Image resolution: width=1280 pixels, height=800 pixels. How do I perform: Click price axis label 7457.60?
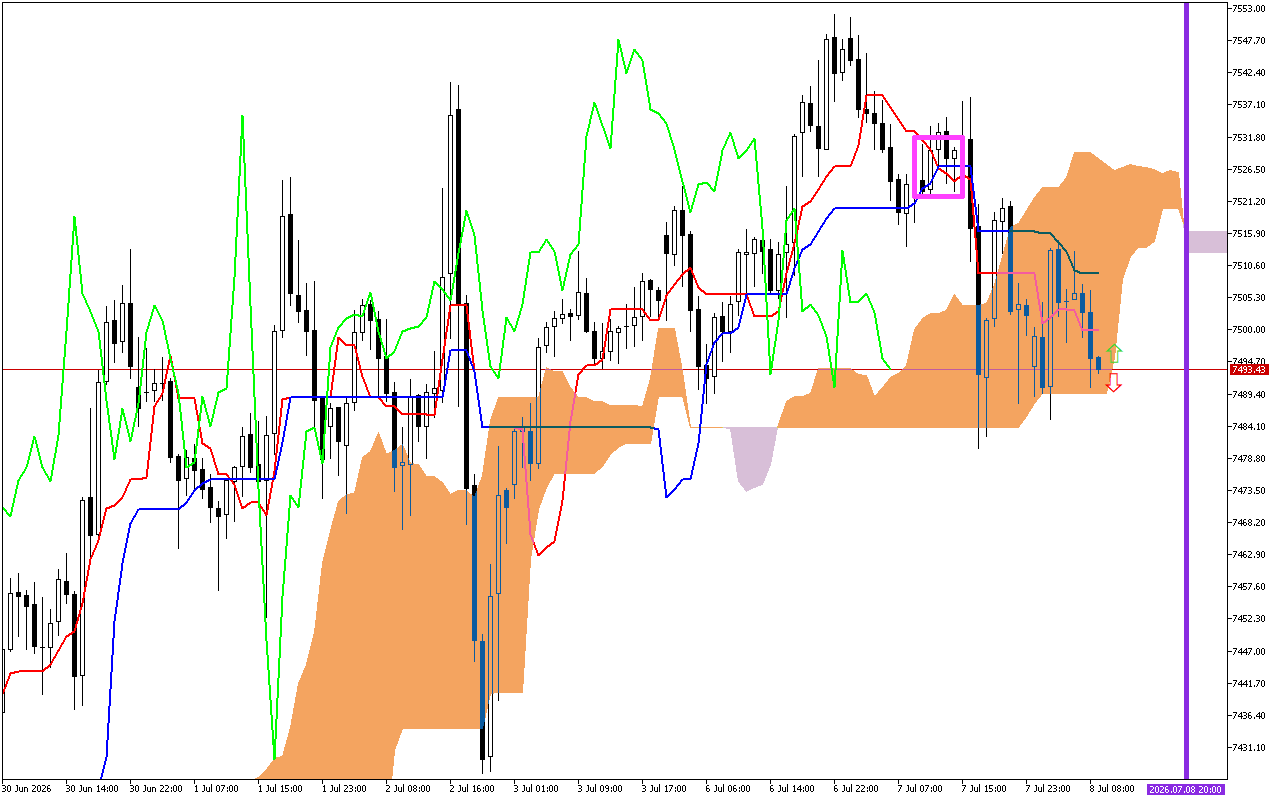1247,586
